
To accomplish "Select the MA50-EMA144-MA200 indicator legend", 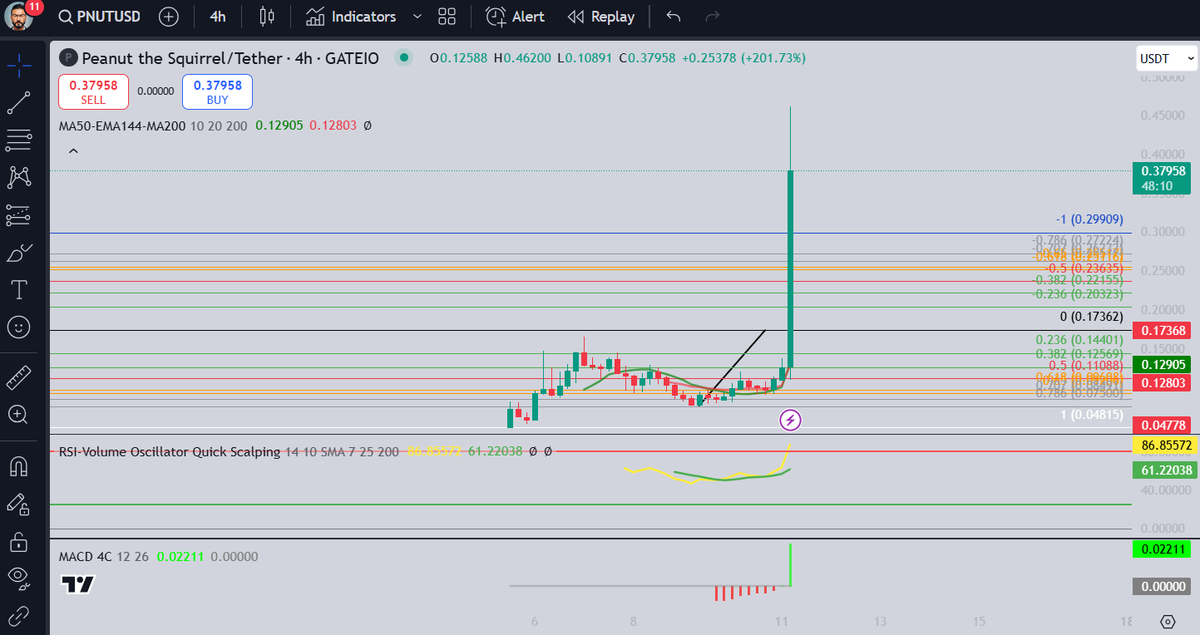I will (x=121, y=126).
